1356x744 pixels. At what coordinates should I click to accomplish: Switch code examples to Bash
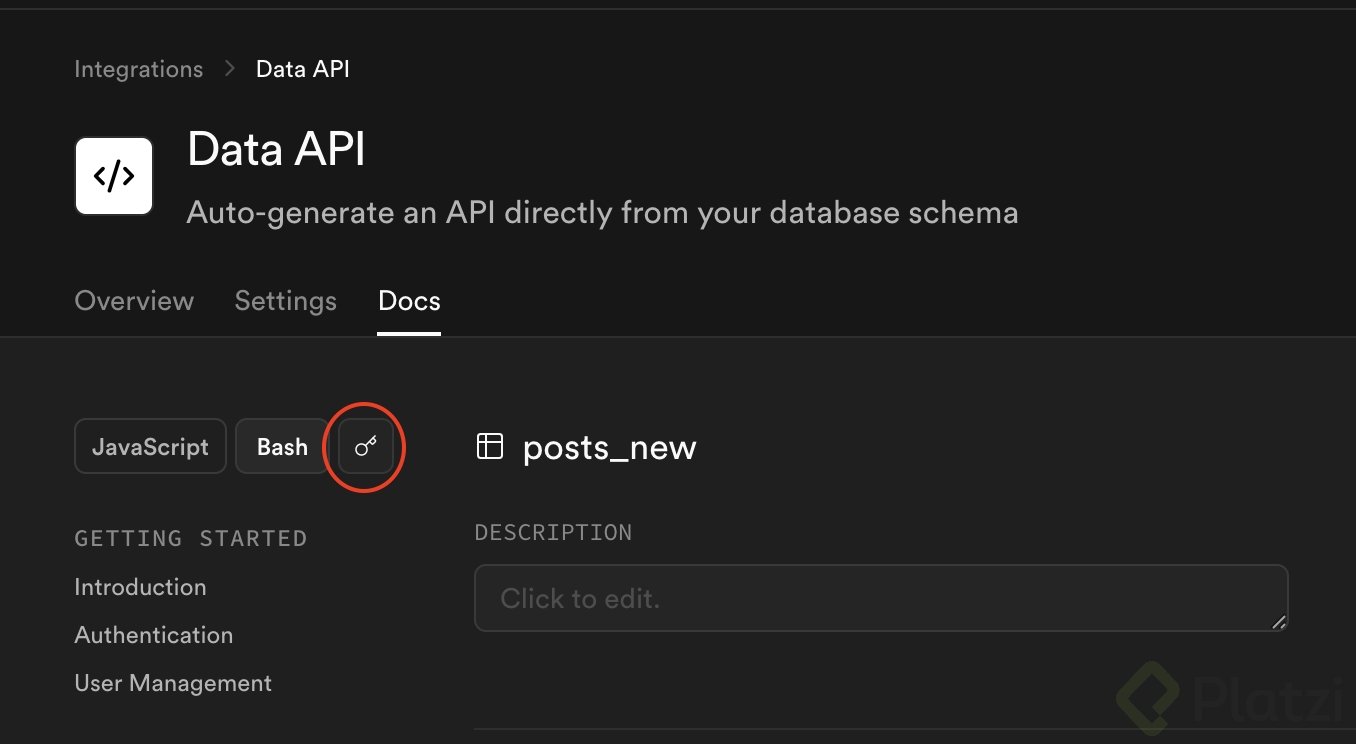point(282,446)
